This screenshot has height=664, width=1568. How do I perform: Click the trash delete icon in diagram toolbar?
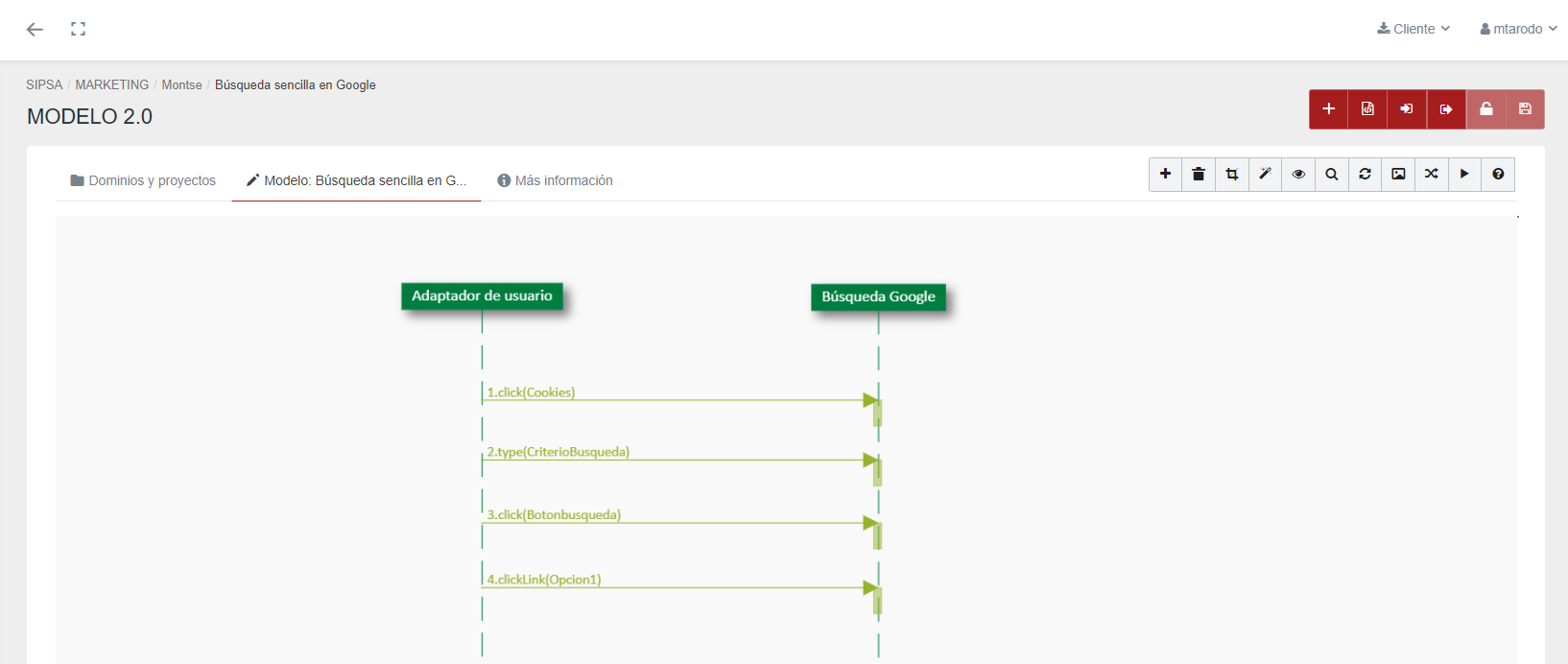point(1199,175)
